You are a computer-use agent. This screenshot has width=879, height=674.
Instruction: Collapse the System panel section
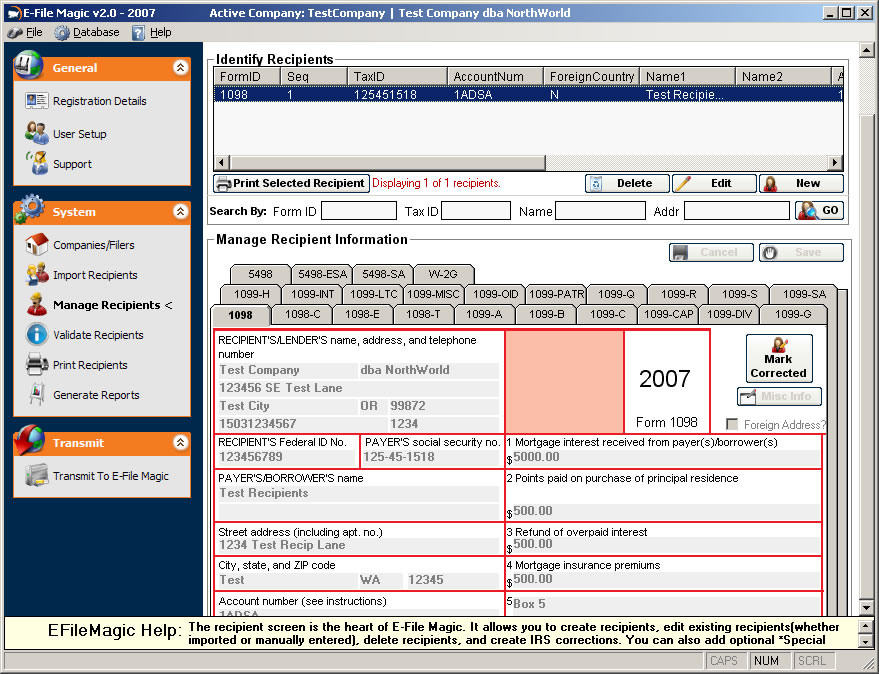tap(180, 212)
